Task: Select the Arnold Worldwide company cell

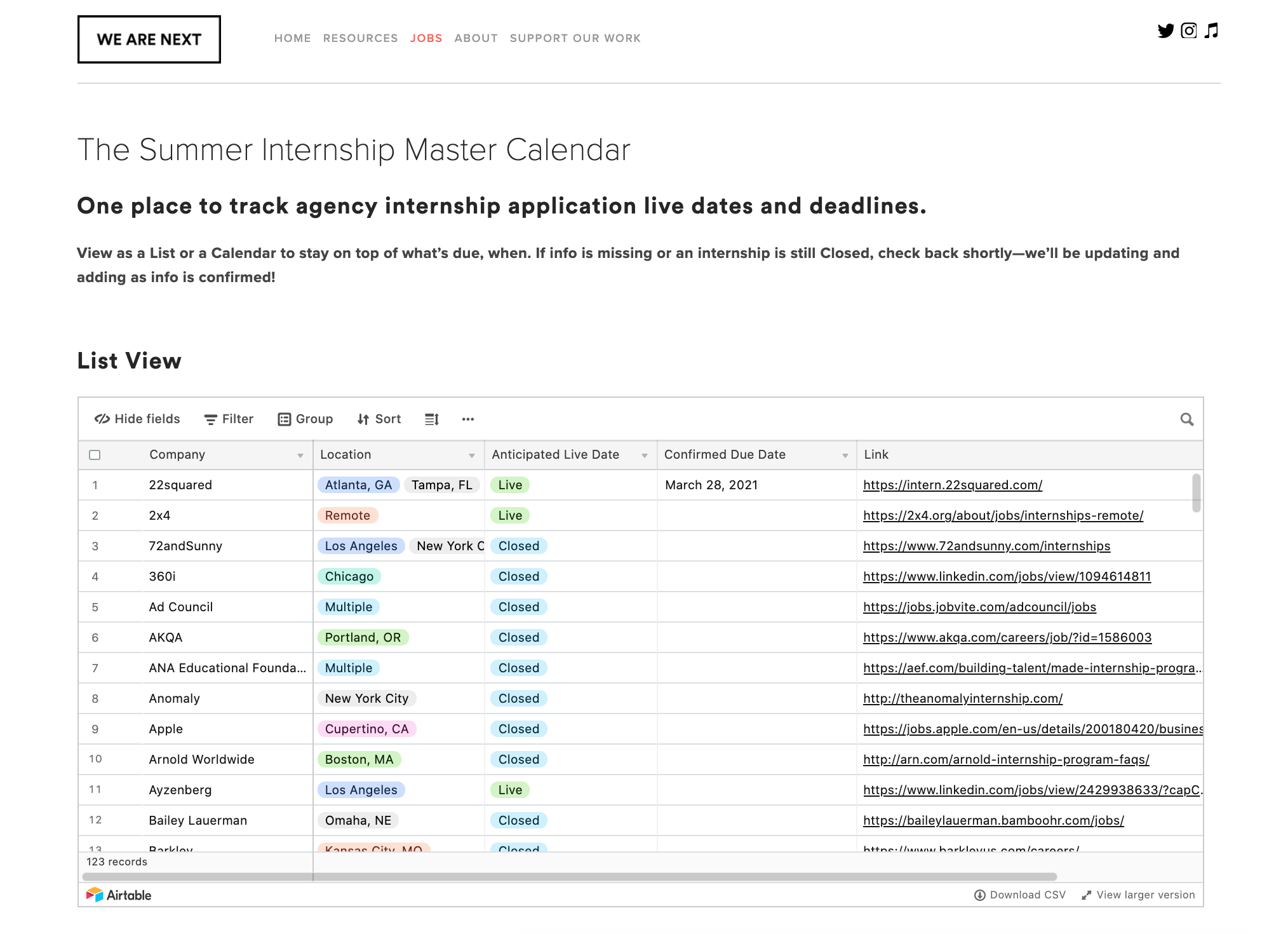Action: click(227, 759)
